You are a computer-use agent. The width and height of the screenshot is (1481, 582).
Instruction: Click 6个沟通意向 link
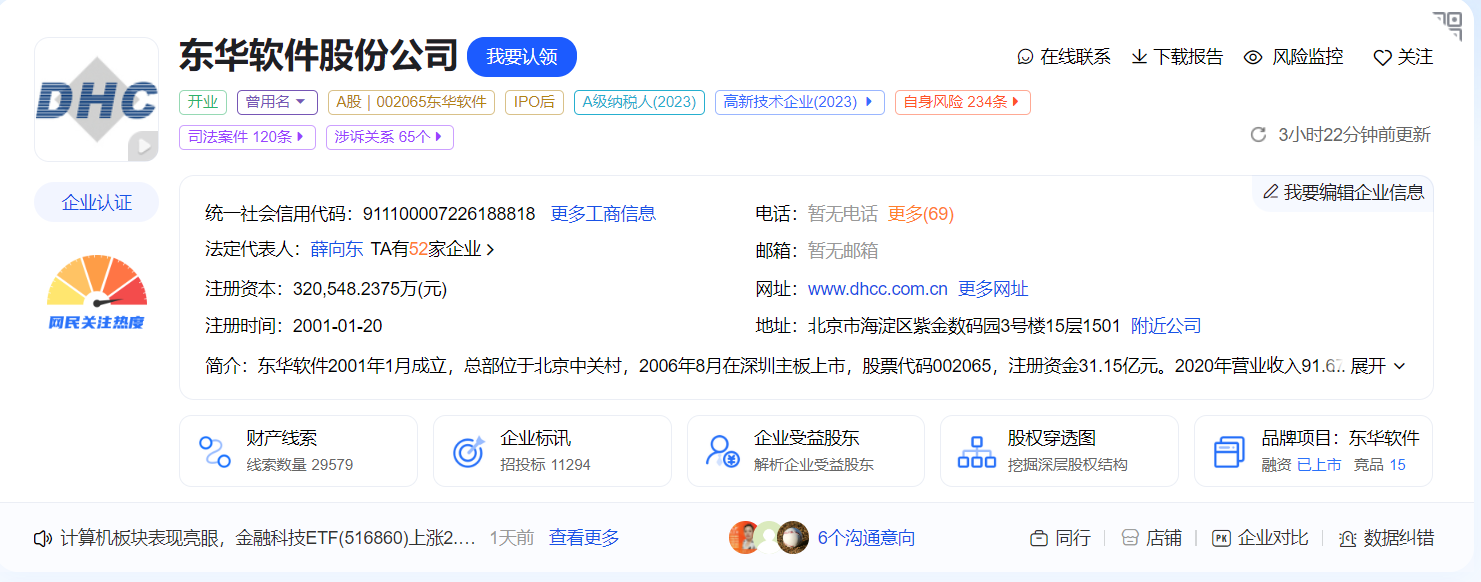click(x=866, y=538)
